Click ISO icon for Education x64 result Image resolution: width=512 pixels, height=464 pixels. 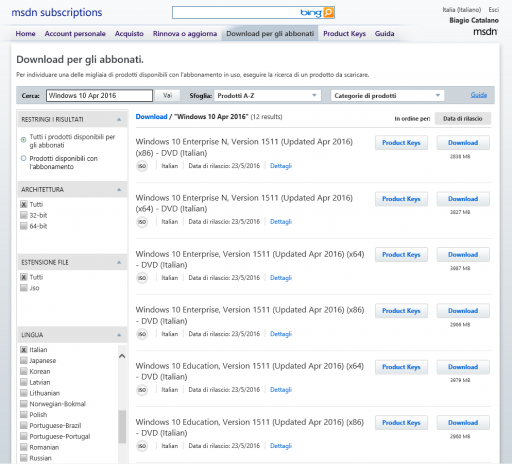142,390
